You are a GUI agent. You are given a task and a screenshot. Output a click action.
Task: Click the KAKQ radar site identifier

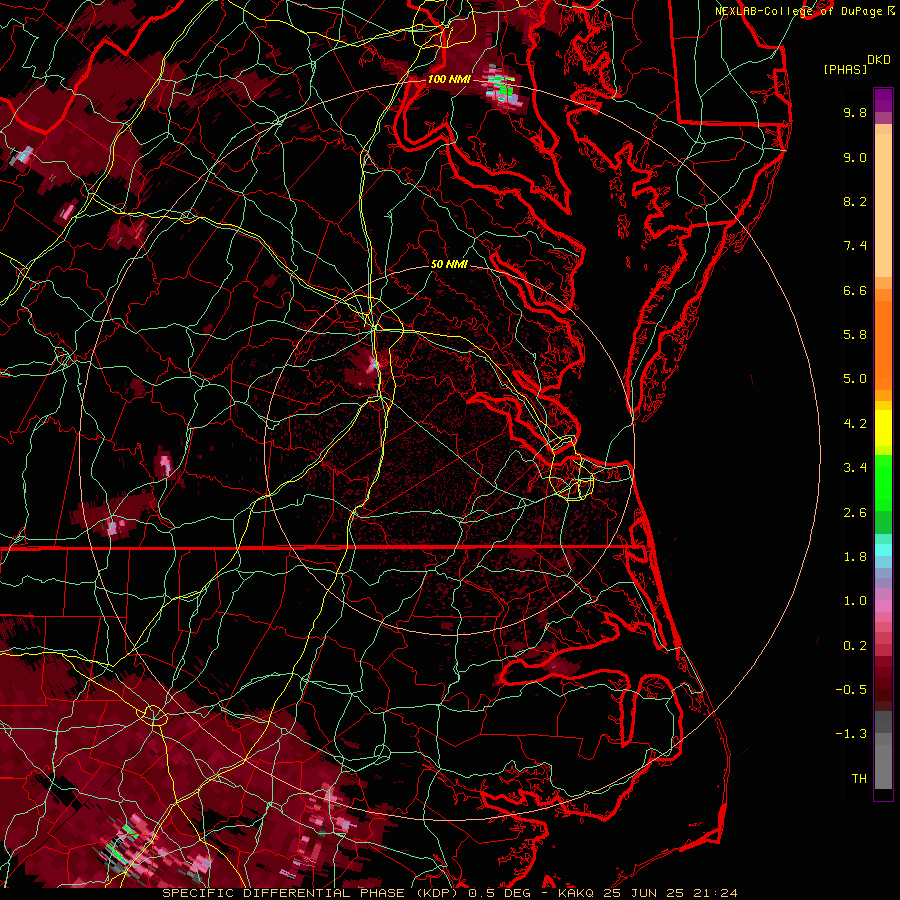tap(576, 893)
